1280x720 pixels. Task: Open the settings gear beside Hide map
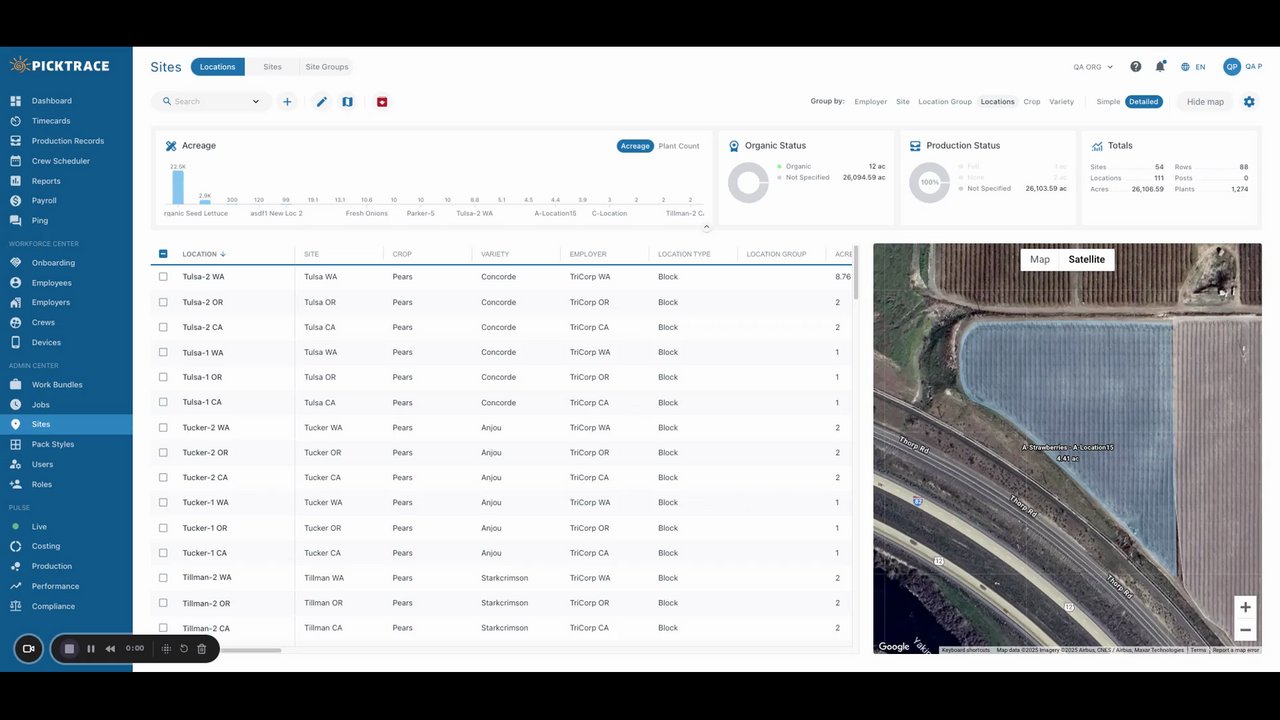1249,102
